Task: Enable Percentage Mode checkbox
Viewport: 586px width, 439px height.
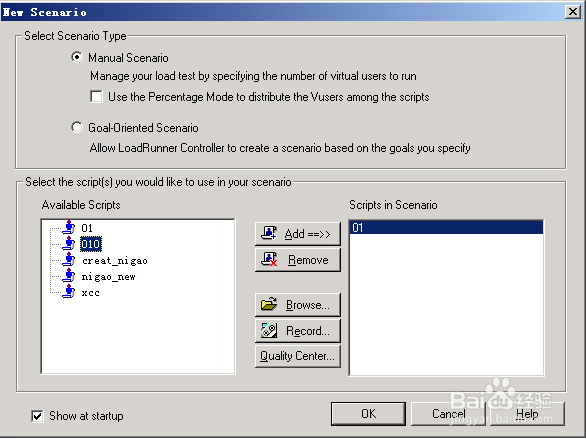Action: pyautogui.click(x=96, y=97)
